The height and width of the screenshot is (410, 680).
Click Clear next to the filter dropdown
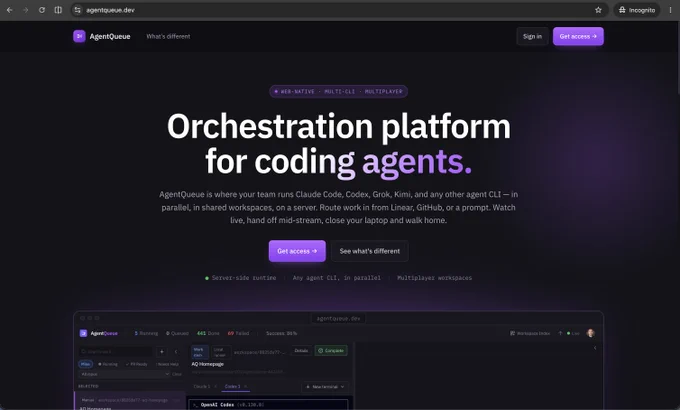click(x=177, y=374)
